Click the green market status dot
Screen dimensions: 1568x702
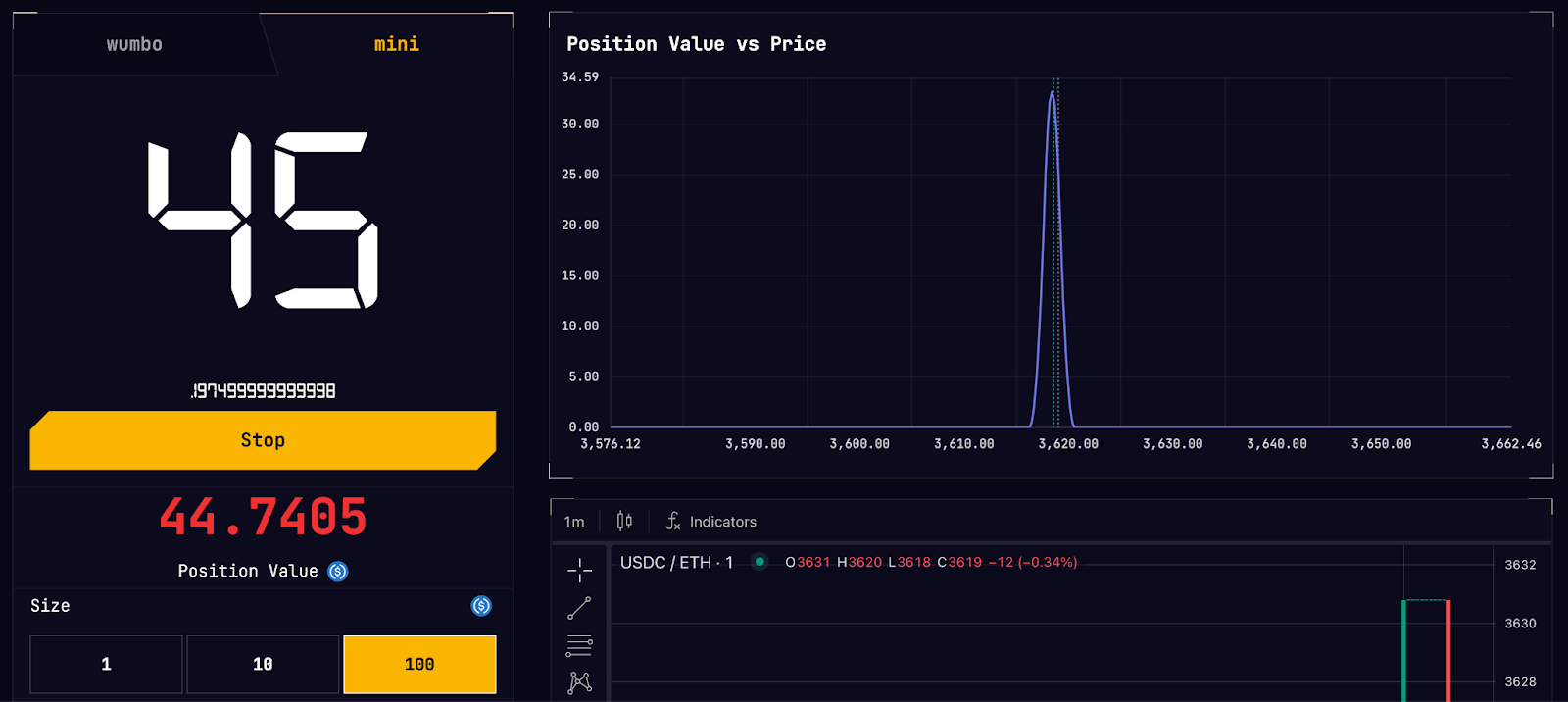click(759, 562)
